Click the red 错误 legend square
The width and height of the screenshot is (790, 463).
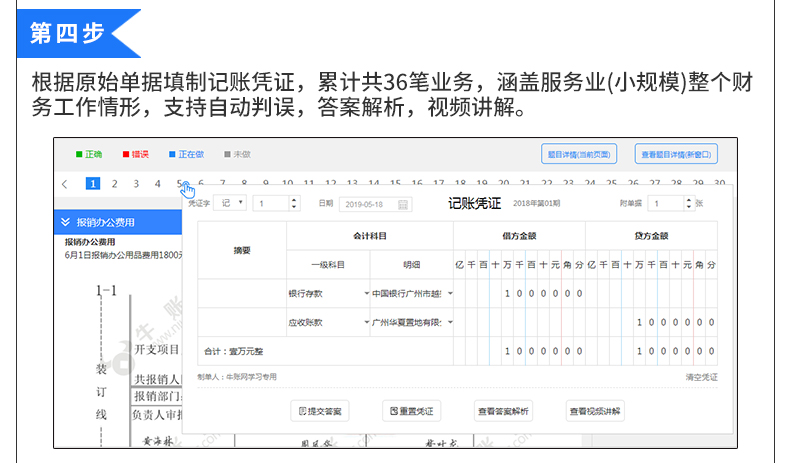pos(126,154)
